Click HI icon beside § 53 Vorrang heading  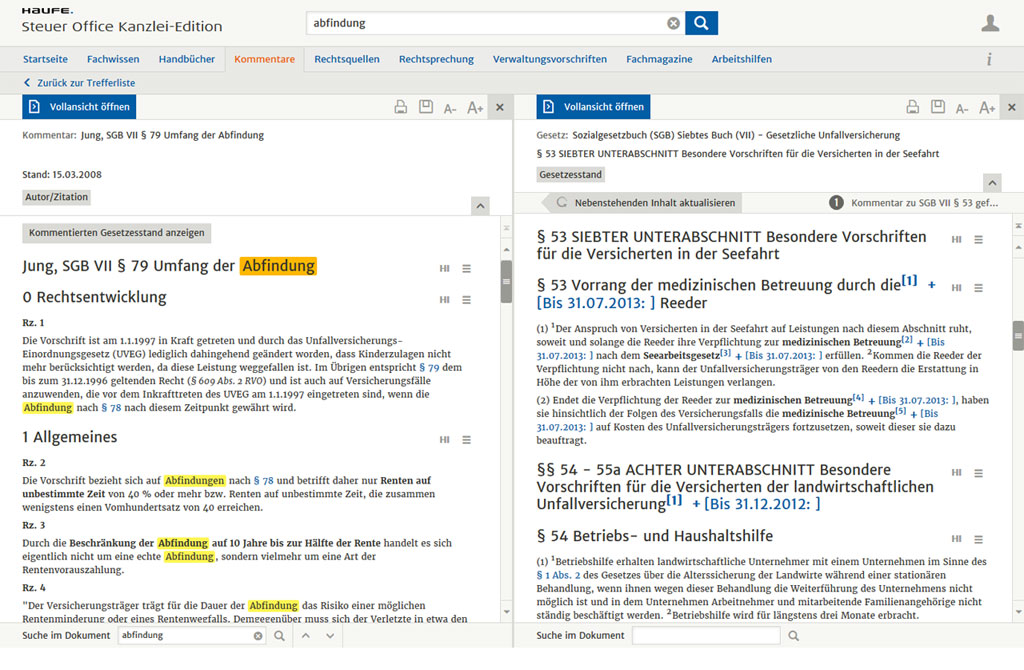[957, 287]
